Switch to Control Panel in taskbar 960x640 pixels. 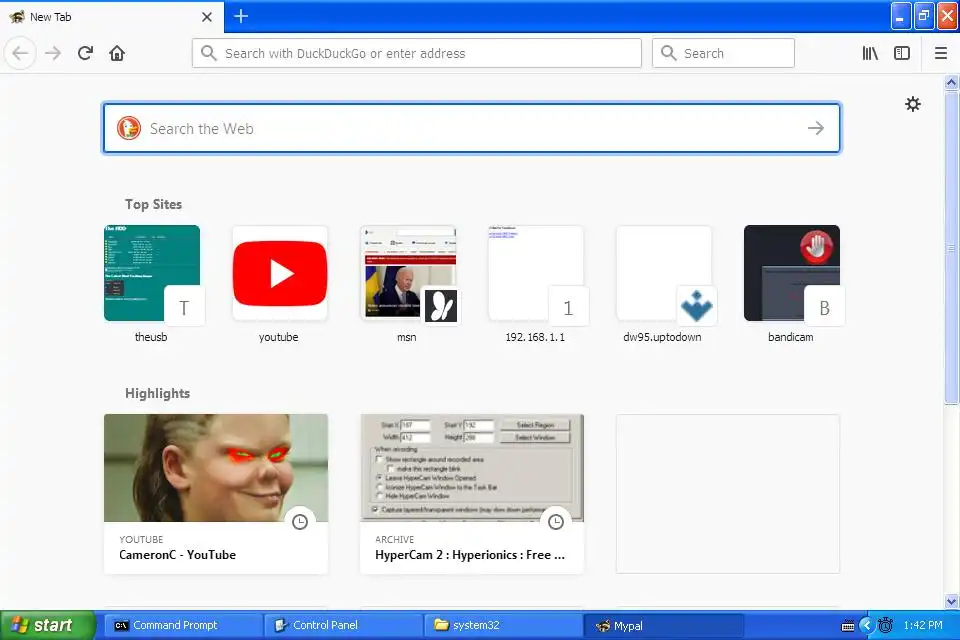coord(343,625)
